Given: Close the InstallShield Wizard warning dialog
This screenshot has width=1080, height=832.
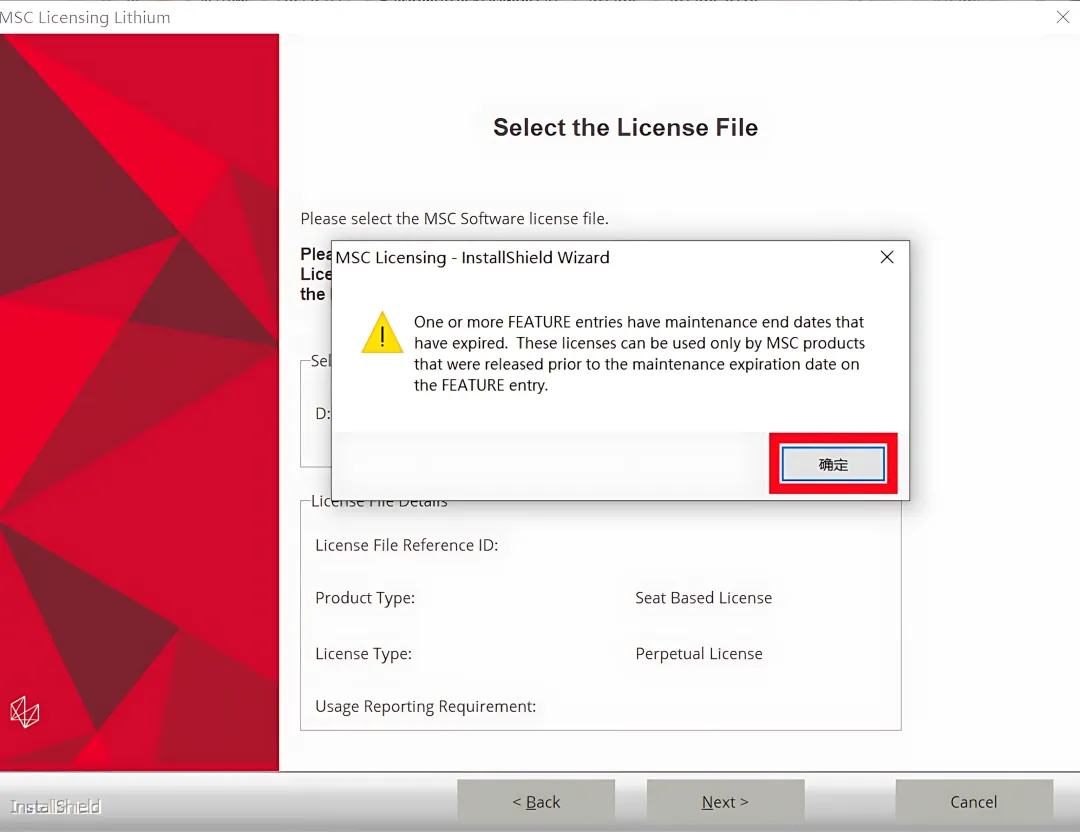Looking at the screenshot, I should pos(887,258).
